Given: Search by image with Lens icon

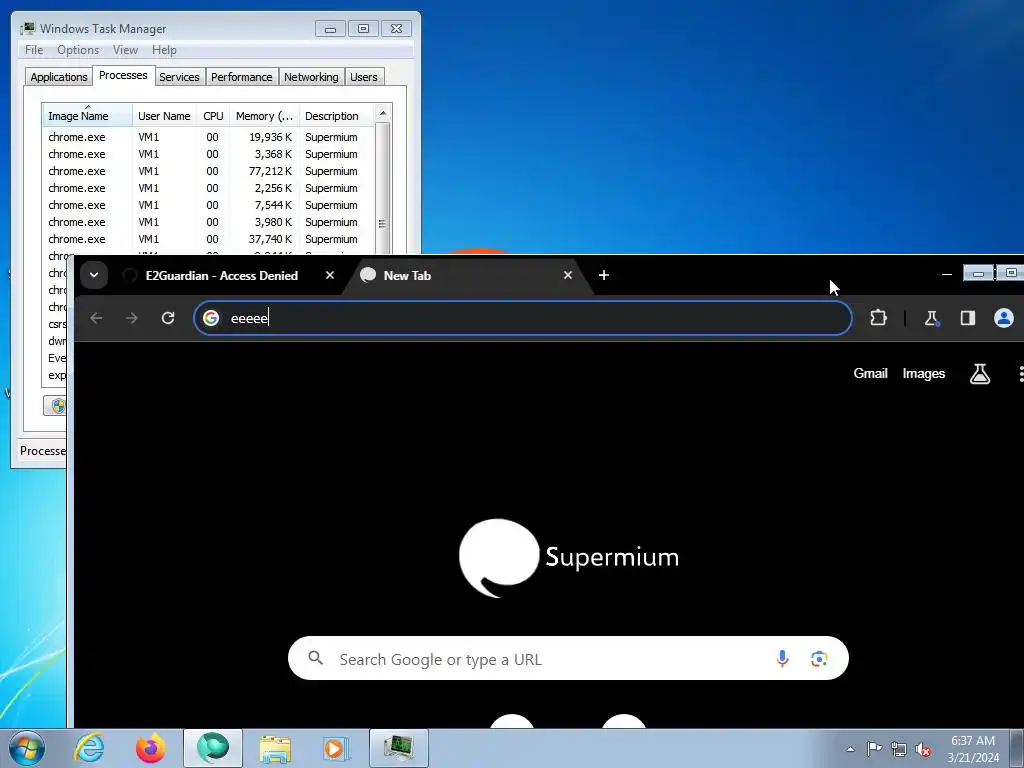Looking at the screenshot, I should click(819, 658).
